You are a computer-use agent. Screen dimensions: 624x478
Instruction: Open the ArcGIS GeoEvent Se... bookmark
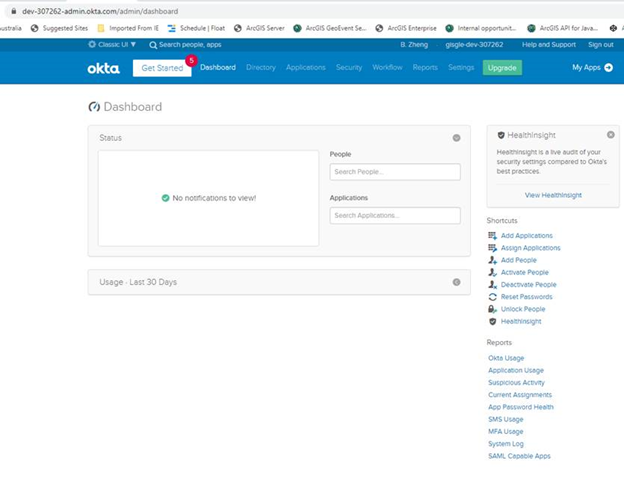(x=330, y=28)
